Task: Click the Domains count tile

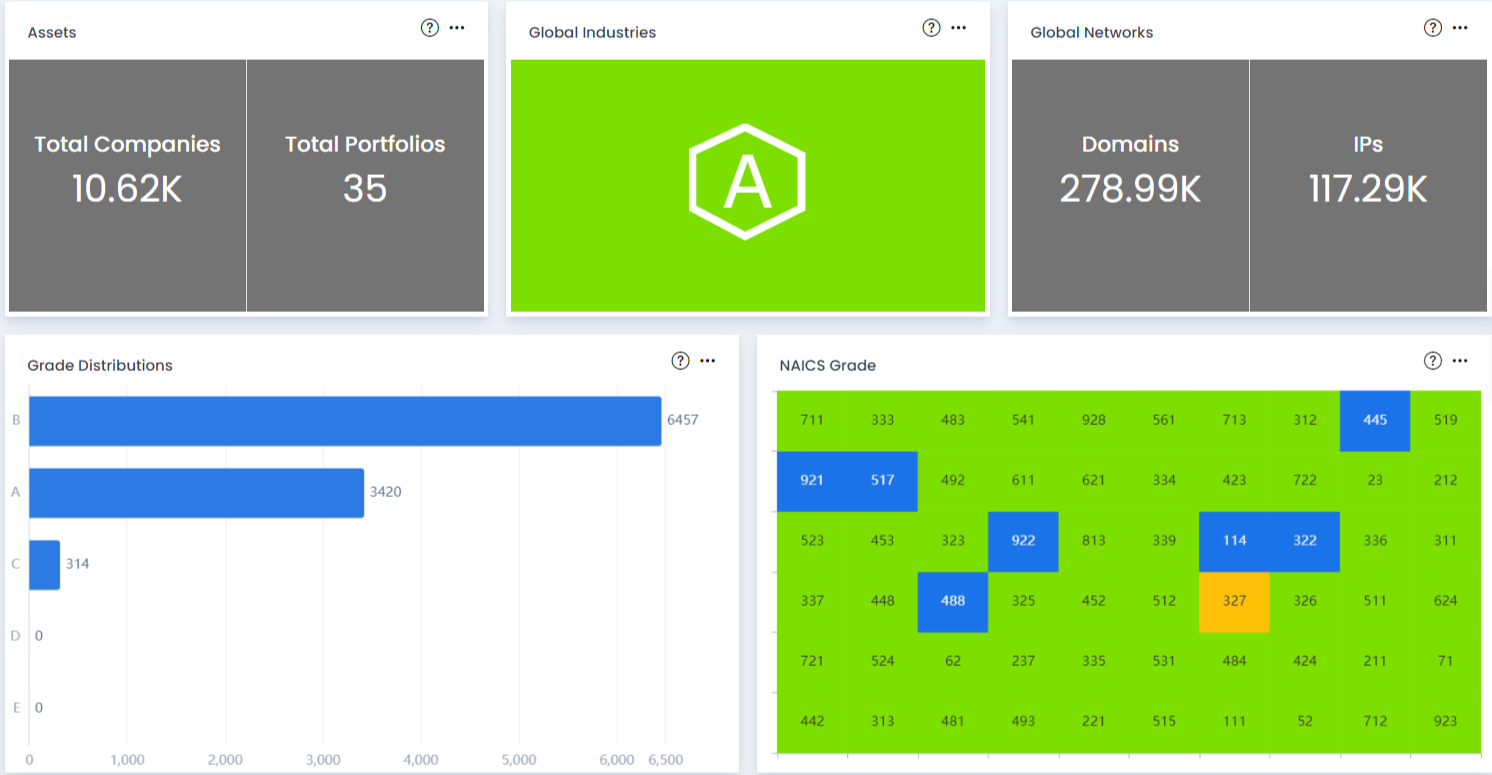Action: tap(1130, 186)
